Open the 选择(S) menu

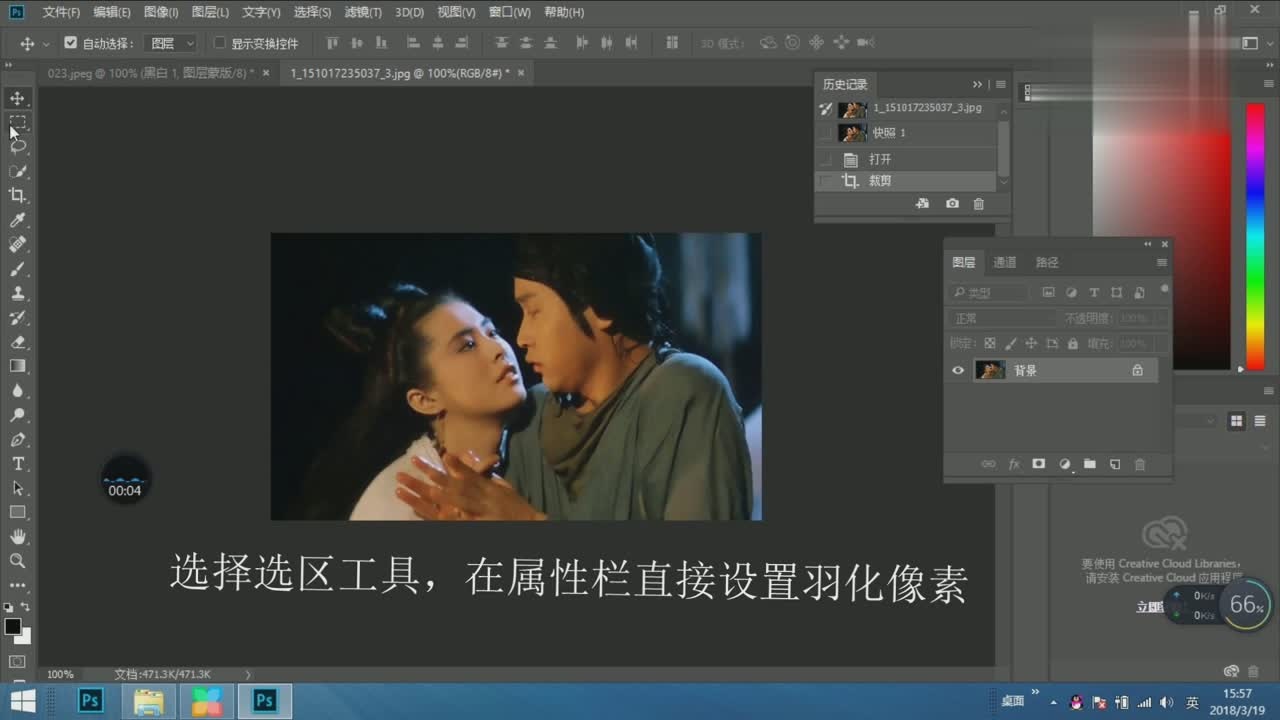[312, 12]
